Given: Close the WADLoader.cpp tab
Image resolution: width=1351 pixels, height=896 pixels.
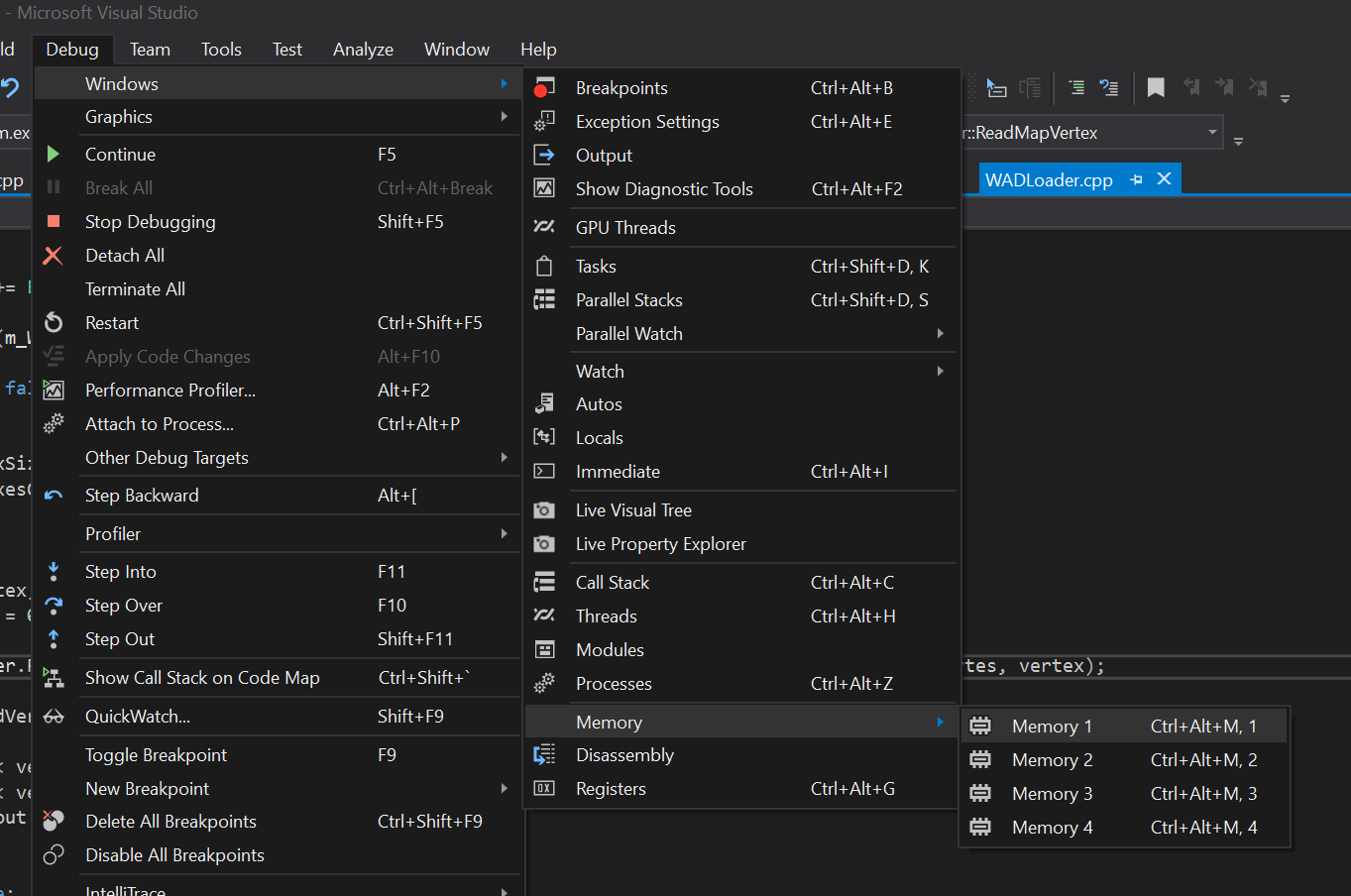Looking at the screenshot, I should coord(1165,179).
